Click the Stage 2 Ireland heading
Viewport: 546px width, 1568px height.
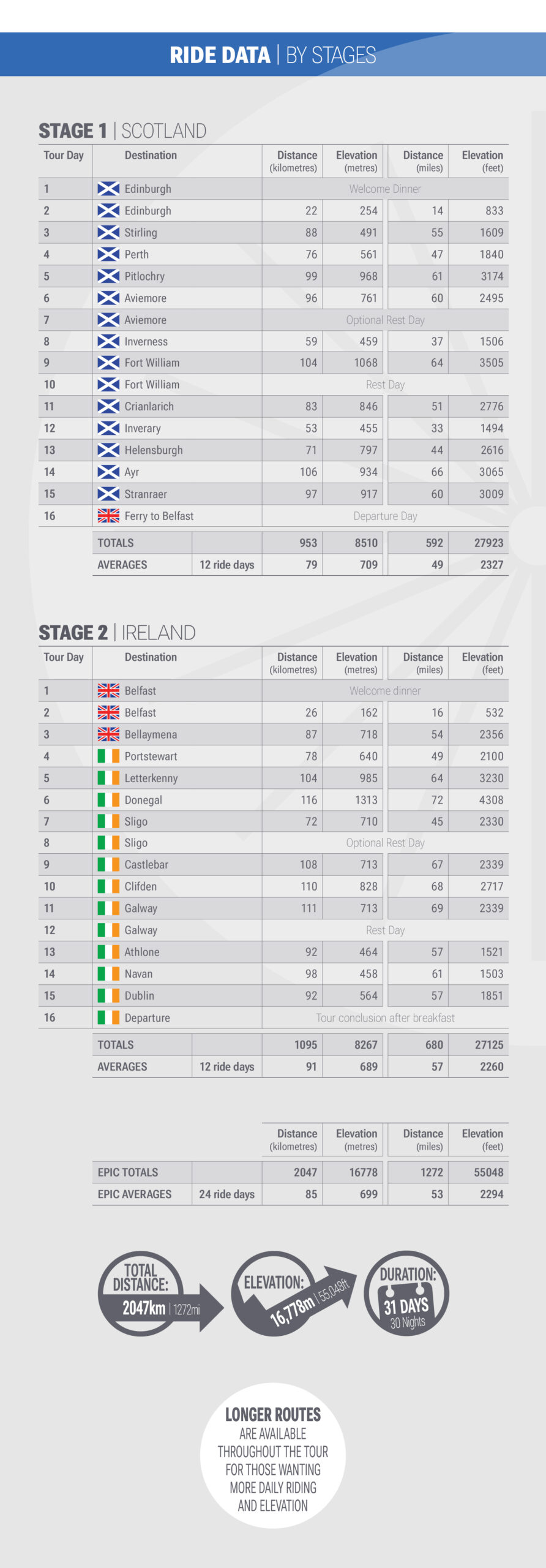coord(117,632)
